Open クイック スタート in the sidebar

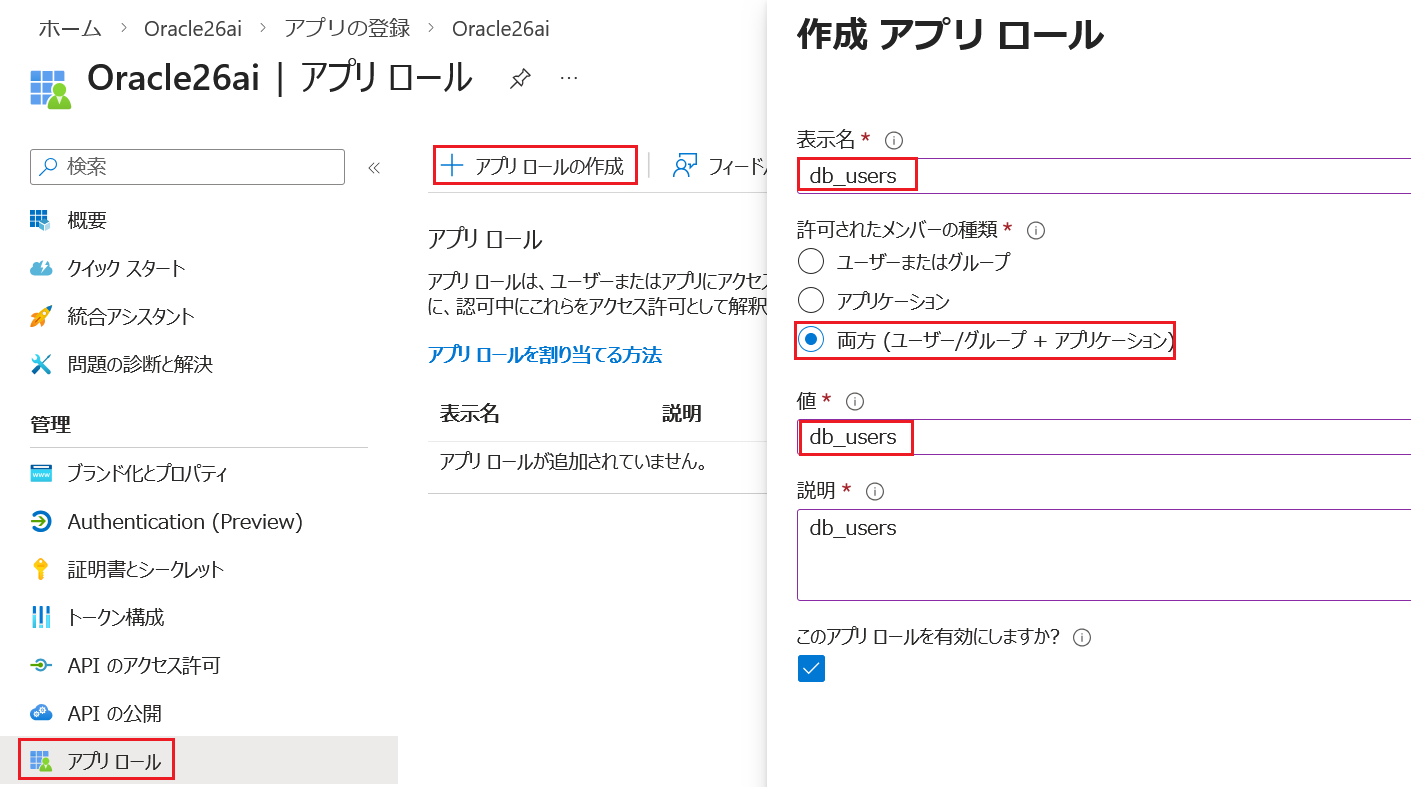tap(126, 268)
